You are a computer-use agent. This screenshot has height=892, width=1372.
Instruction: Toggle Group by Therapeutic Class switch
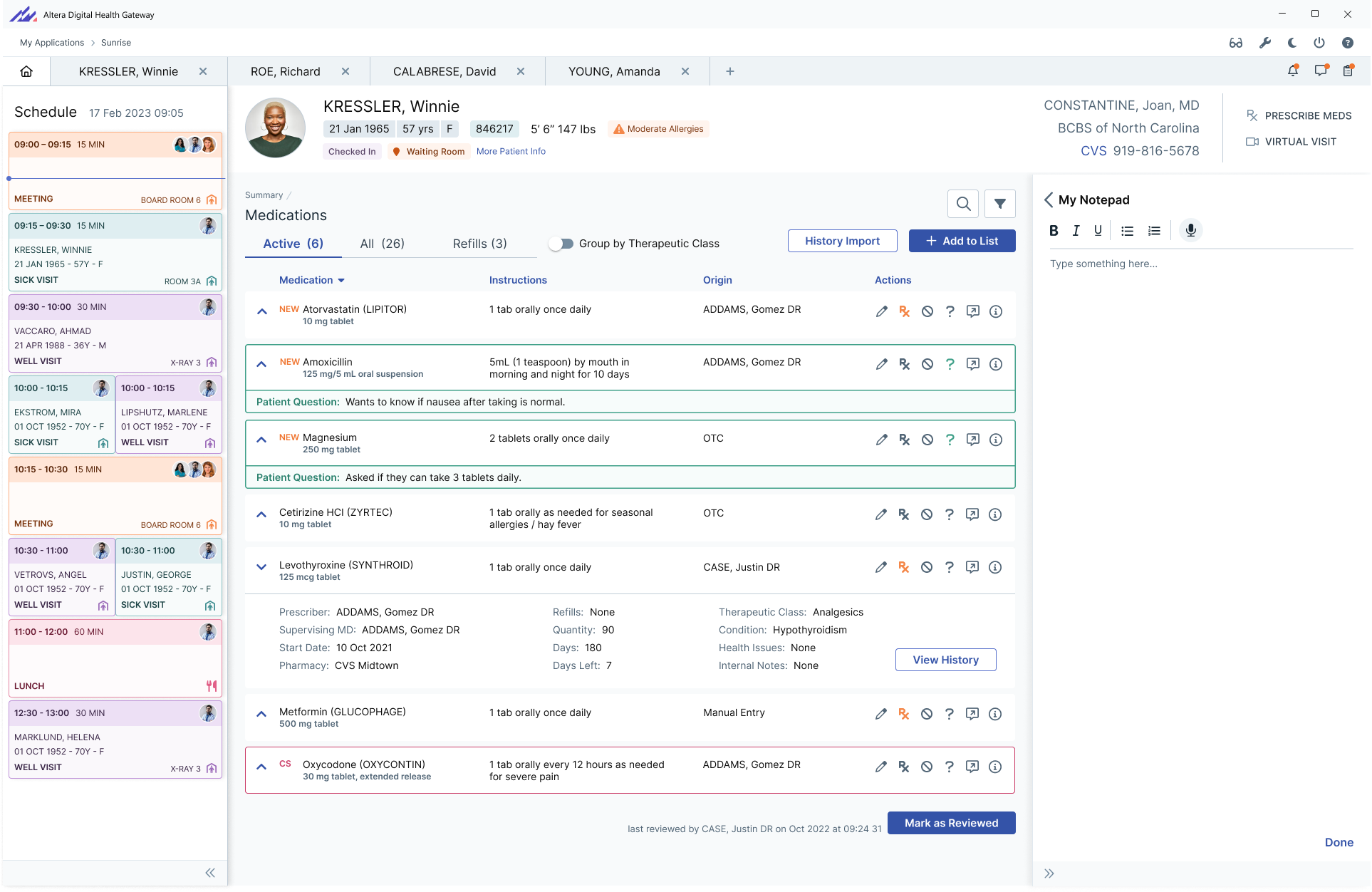[x=561, y=244]
